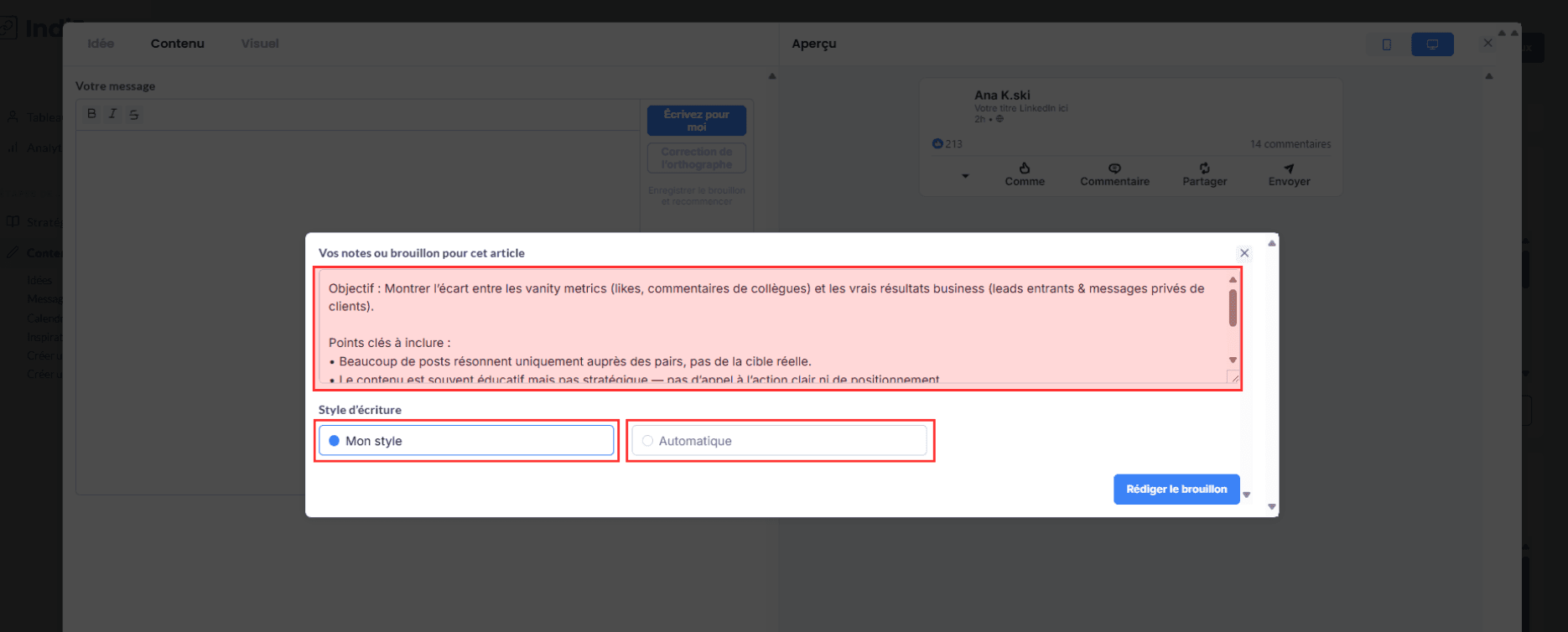Click Rédiger le brouillon button
The image size is (1568, 632).
point(1176,490)
